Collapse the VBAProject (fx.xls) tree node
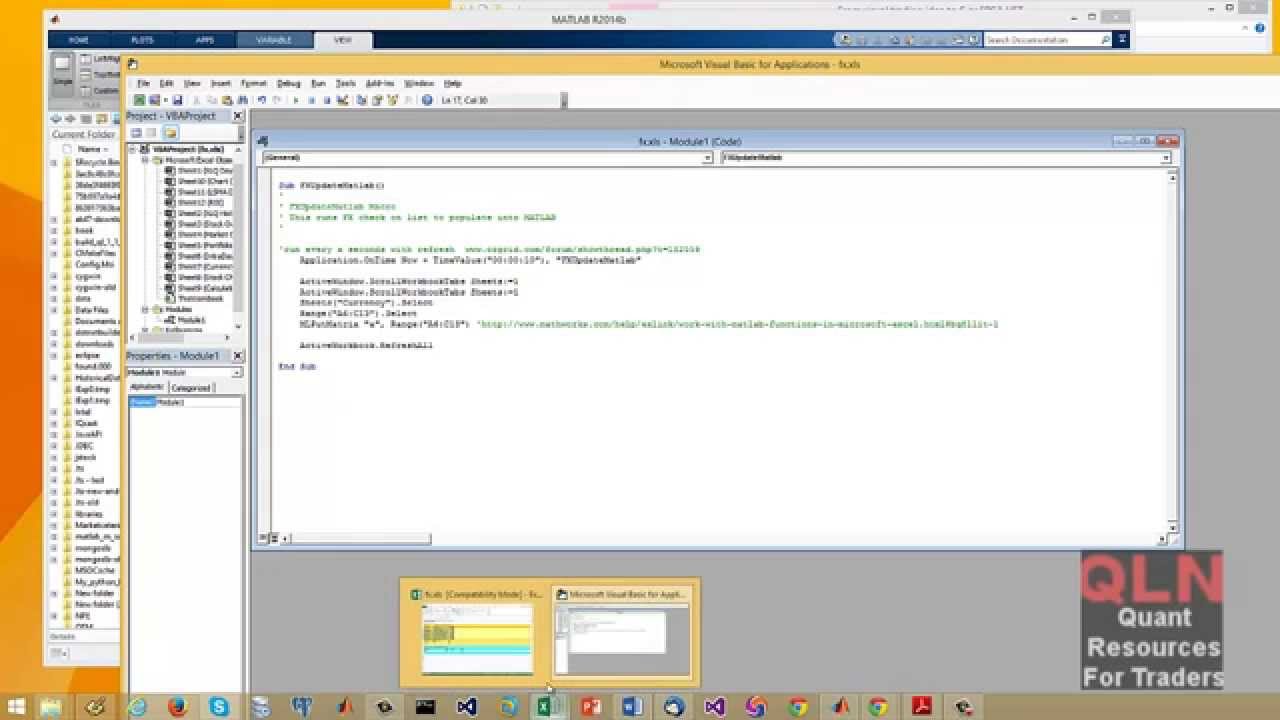 134,149
